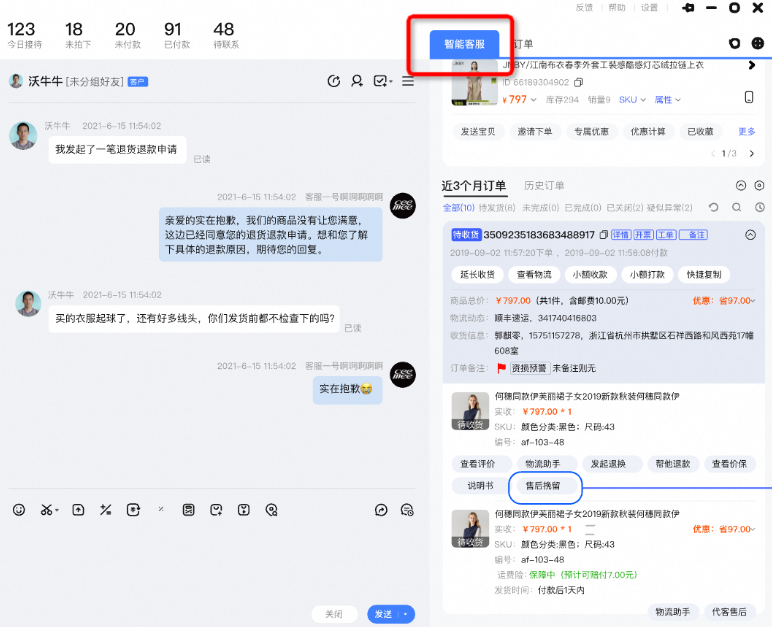Click the scissors screenshot tool icon
The height and width of the screenshot is (627, 772).
click(49, 510)
